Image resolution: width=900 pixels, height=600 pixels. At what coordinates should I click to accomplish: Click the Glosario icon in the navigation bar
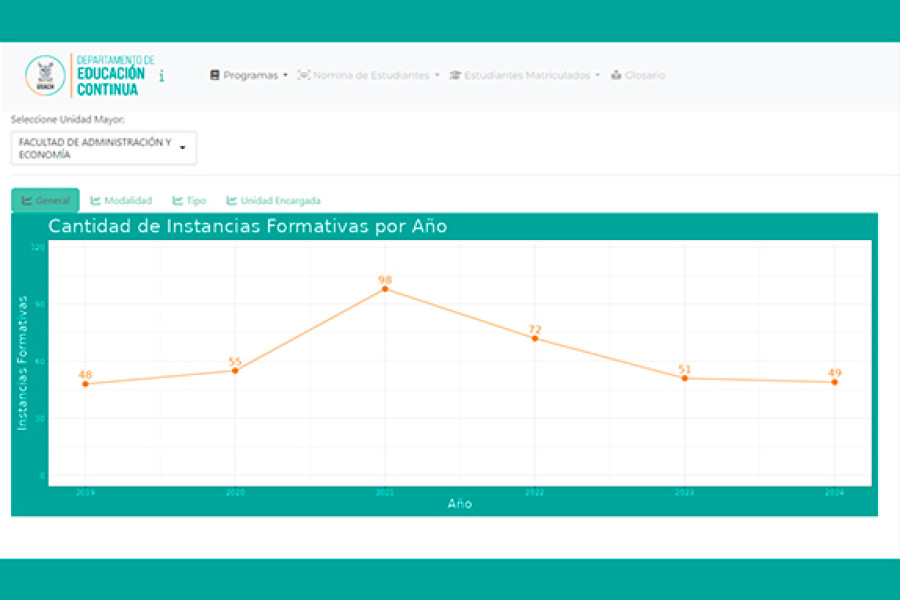click(x=616, y=74)
